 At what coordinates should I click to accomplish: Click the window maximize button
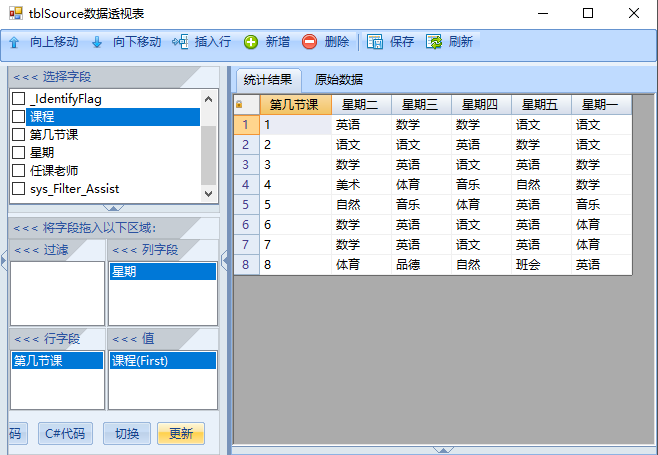(588, 13)
